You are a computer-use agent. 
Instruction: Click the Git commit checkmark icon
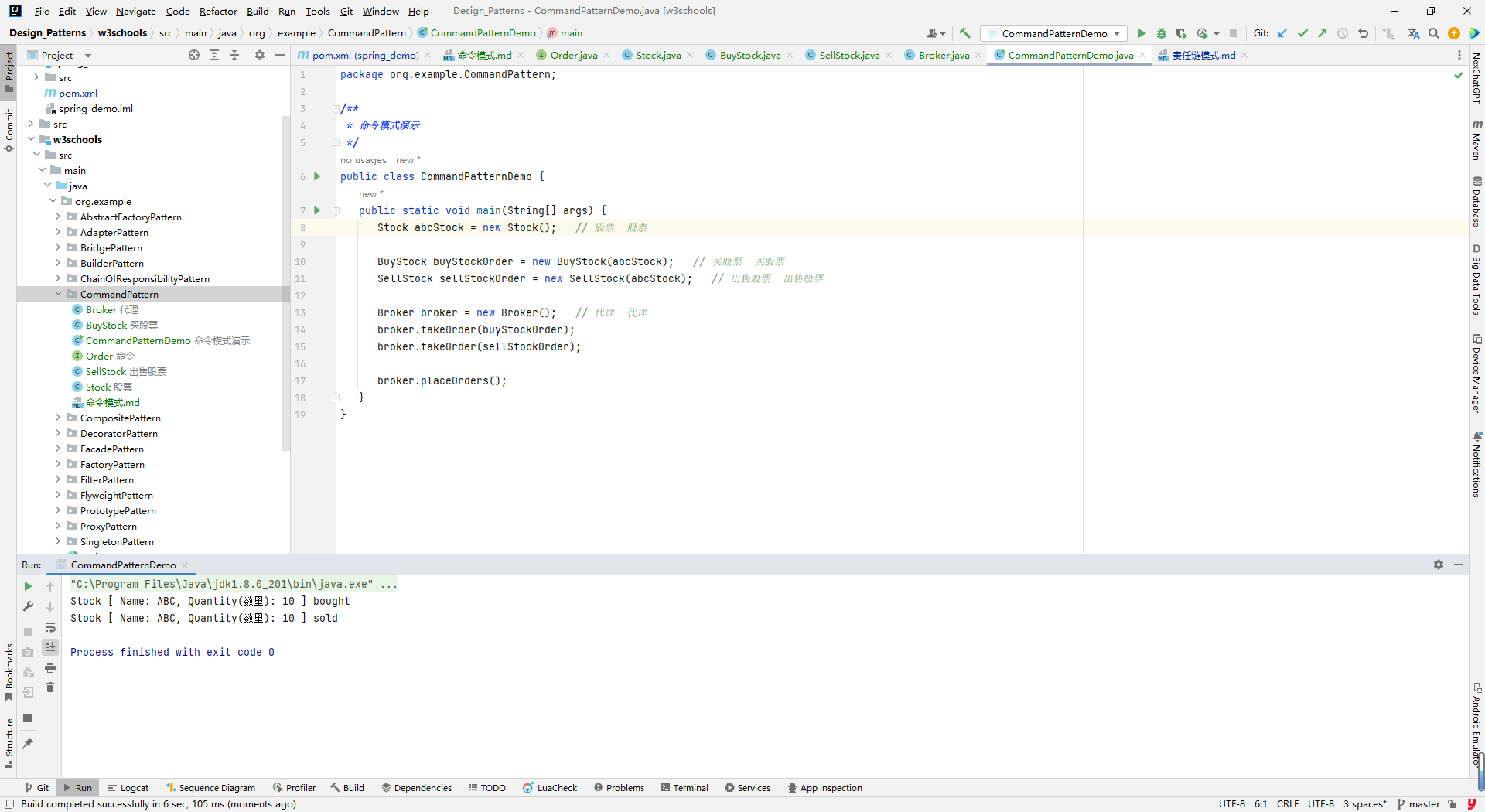(x=1302, y=33)
